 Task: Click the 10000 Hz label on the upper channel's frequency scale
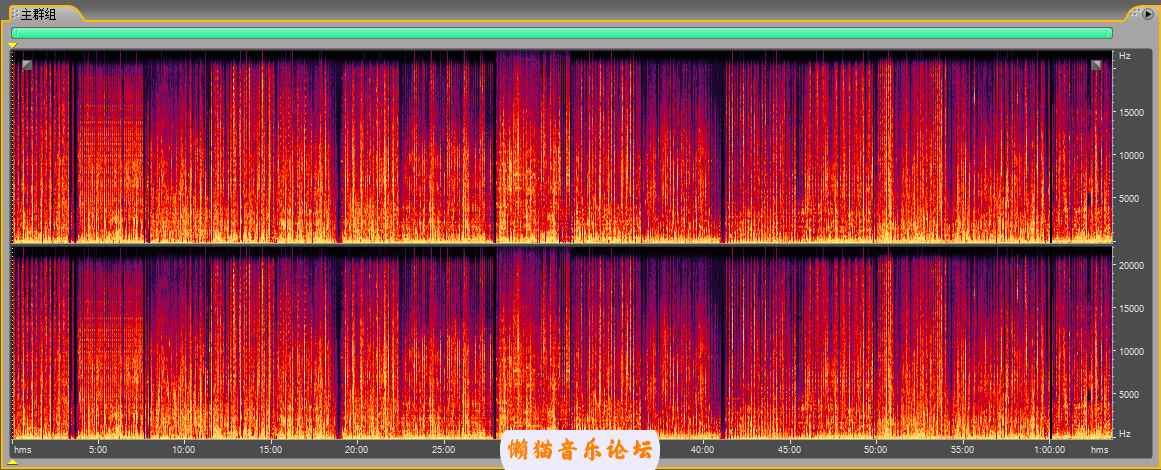1130,155
